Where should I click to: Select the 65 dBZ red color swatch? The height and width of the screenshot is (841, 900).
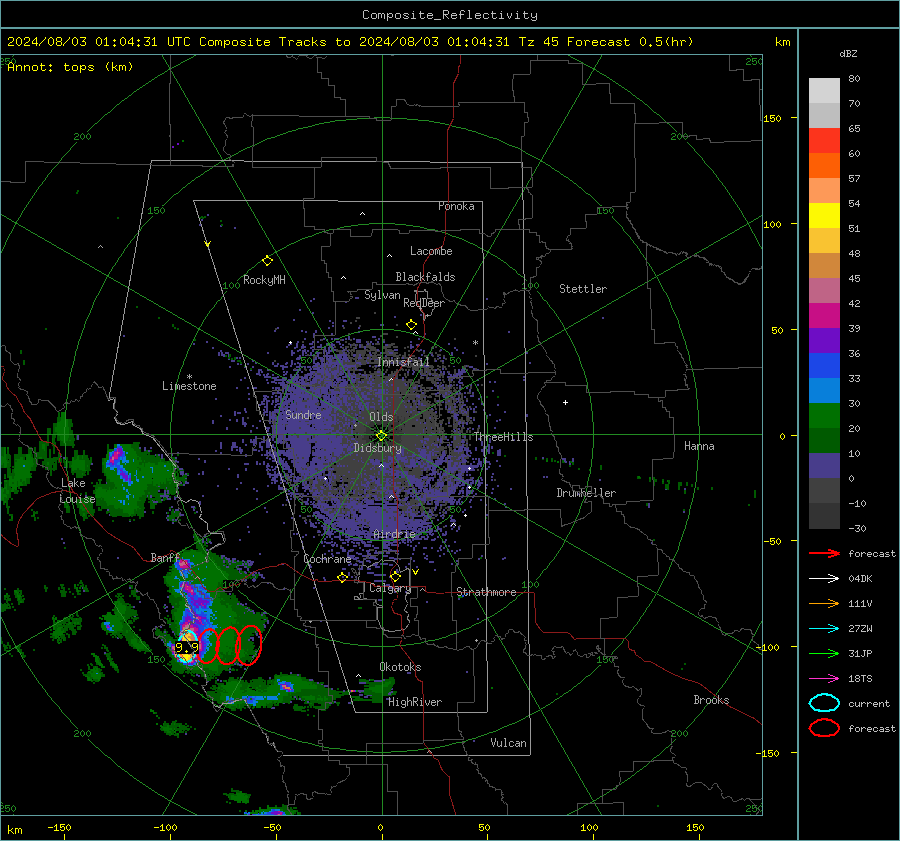[x=824, y=141]
